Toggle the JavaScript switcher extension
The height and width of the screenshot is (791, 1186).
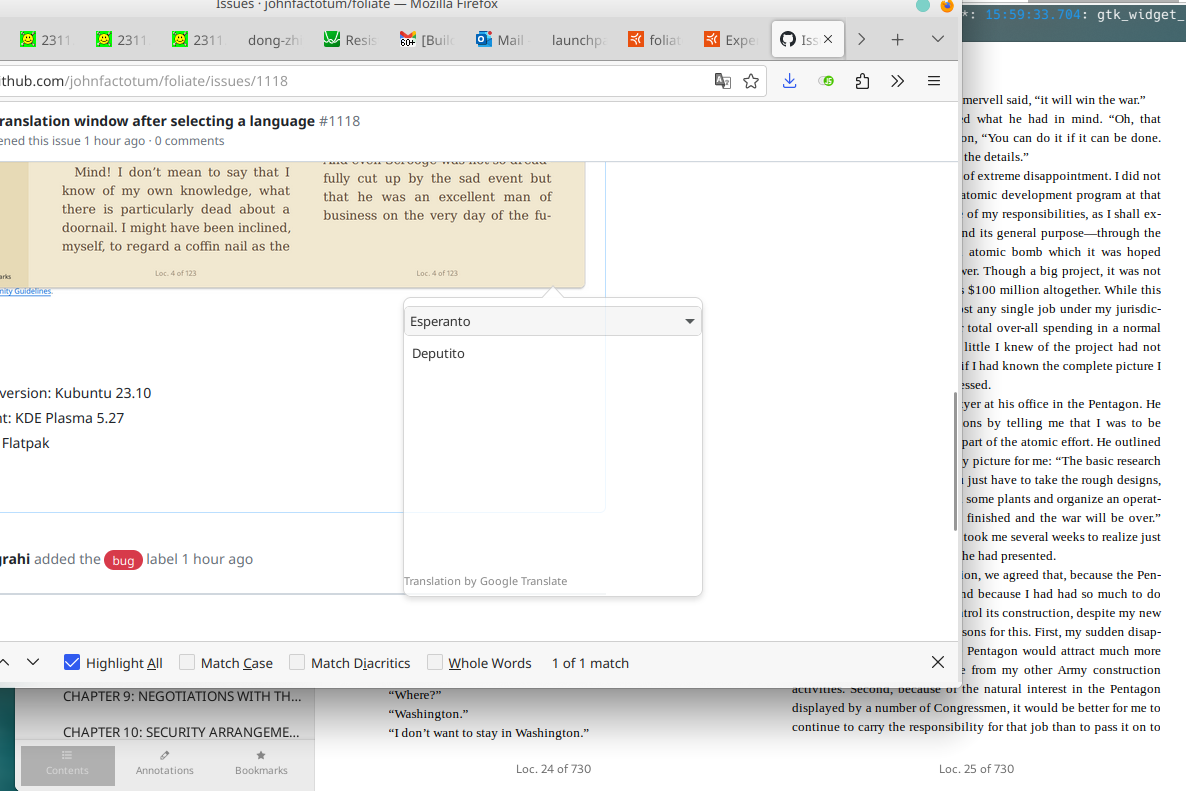click(825, 80)
